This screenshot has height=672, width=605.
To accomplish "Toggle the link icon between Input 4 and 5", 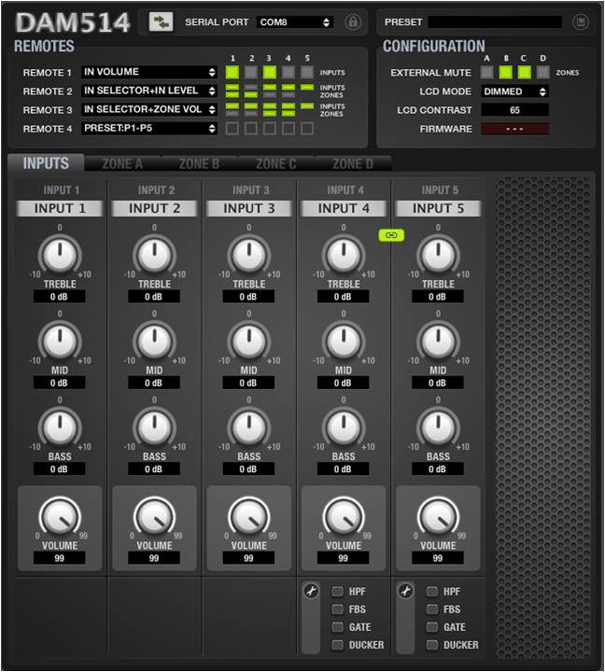I will (390, 234).
